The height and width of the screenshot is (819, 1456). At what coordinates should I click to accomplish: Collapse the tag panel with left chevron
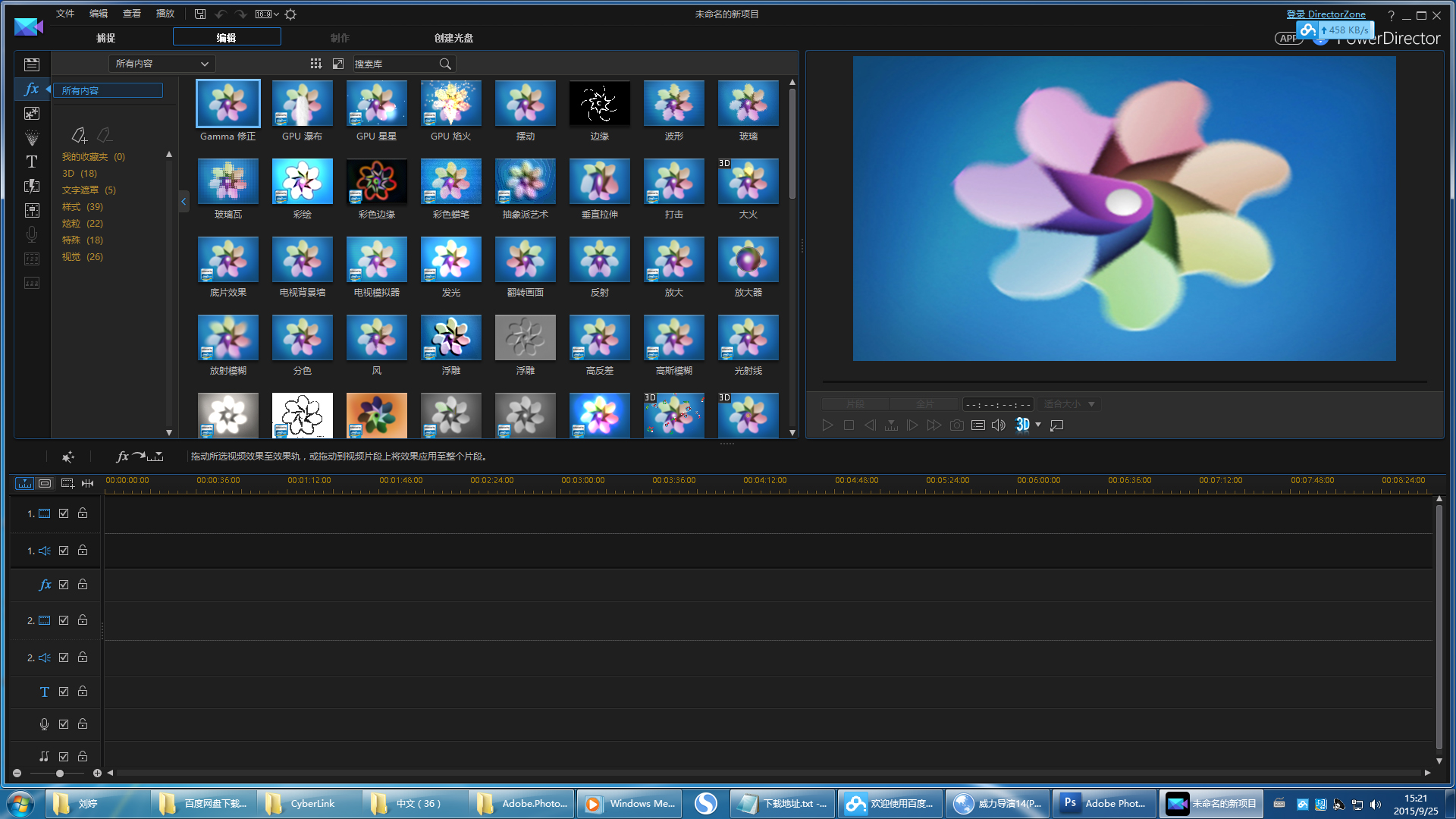click(184, 202)
